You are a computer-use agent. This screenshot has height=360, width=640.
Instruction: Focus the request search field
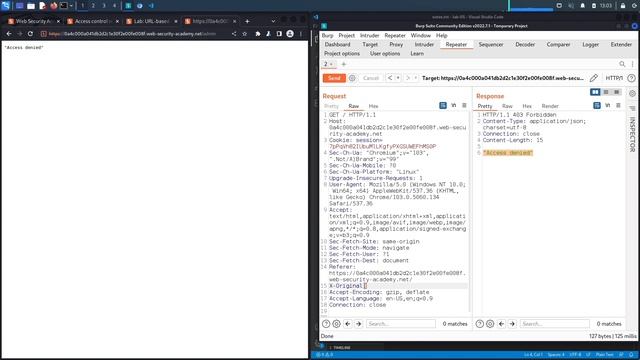(x=401, y=324)
